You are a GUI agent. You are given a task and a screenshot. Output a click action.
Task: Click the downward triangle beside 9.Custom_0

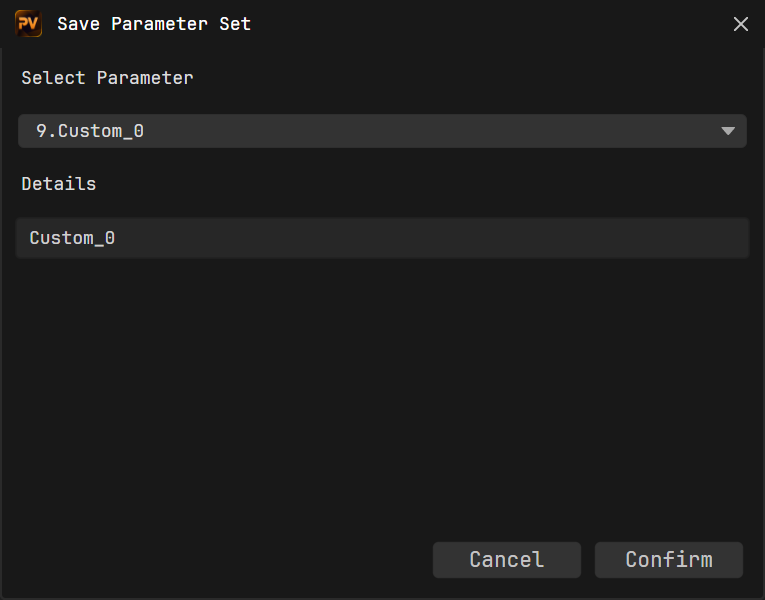pos(728,131)
